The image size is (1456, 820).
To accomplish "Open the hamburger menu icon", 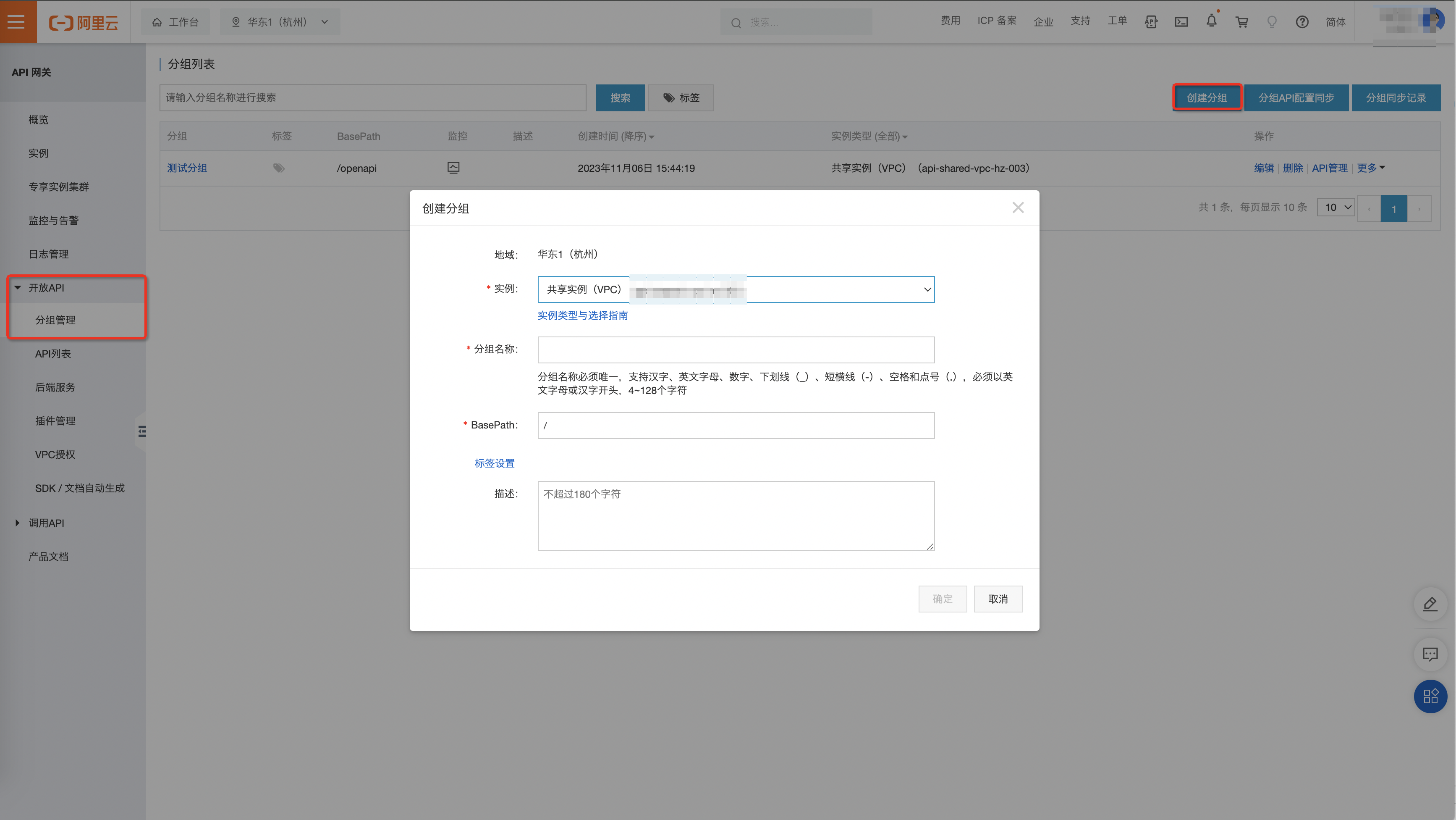I will click(x=17, y=21).
